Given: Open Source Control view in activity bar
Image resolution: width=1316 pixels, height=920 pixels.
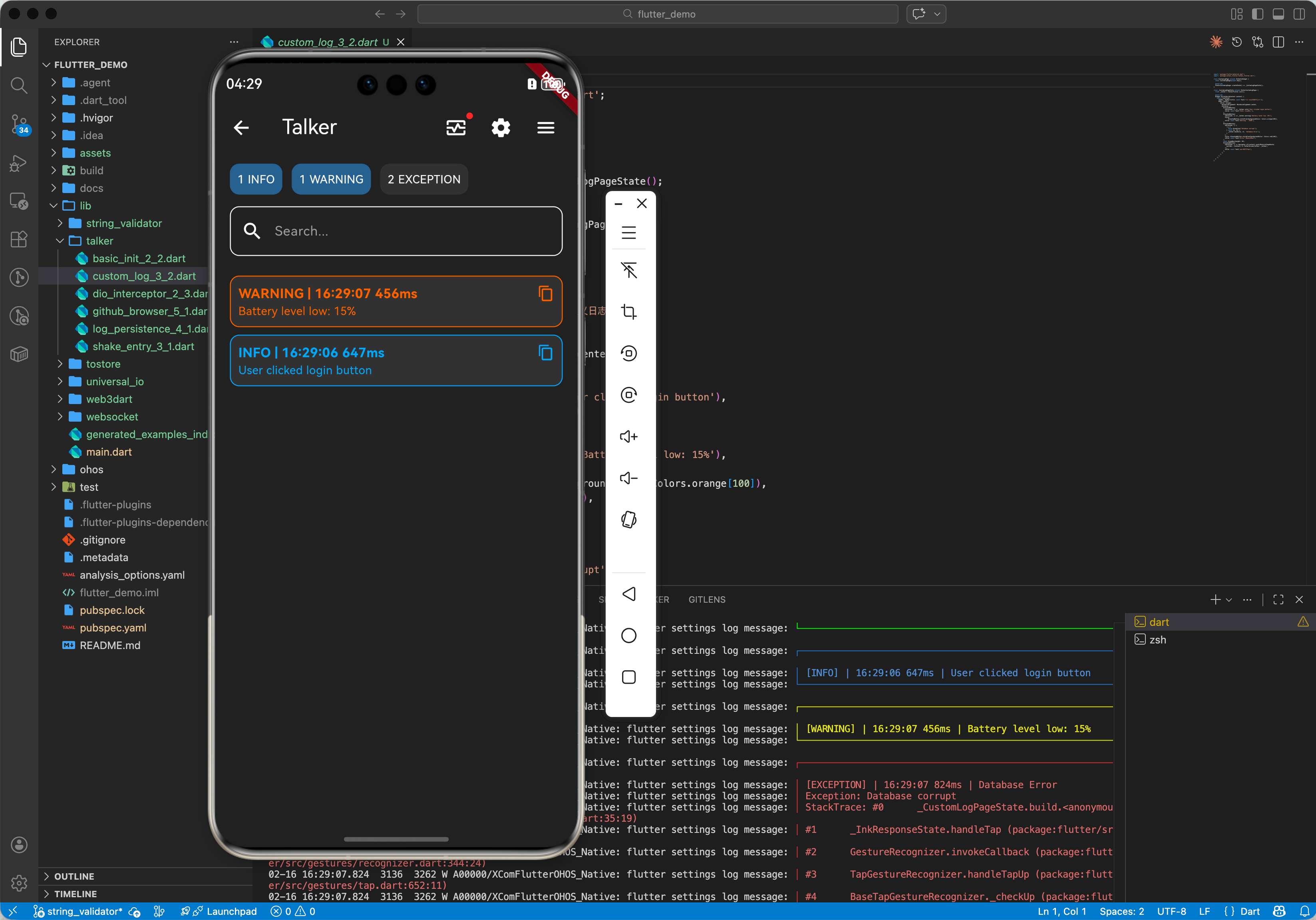Looking at the screenshot, I should click(19, 124).
